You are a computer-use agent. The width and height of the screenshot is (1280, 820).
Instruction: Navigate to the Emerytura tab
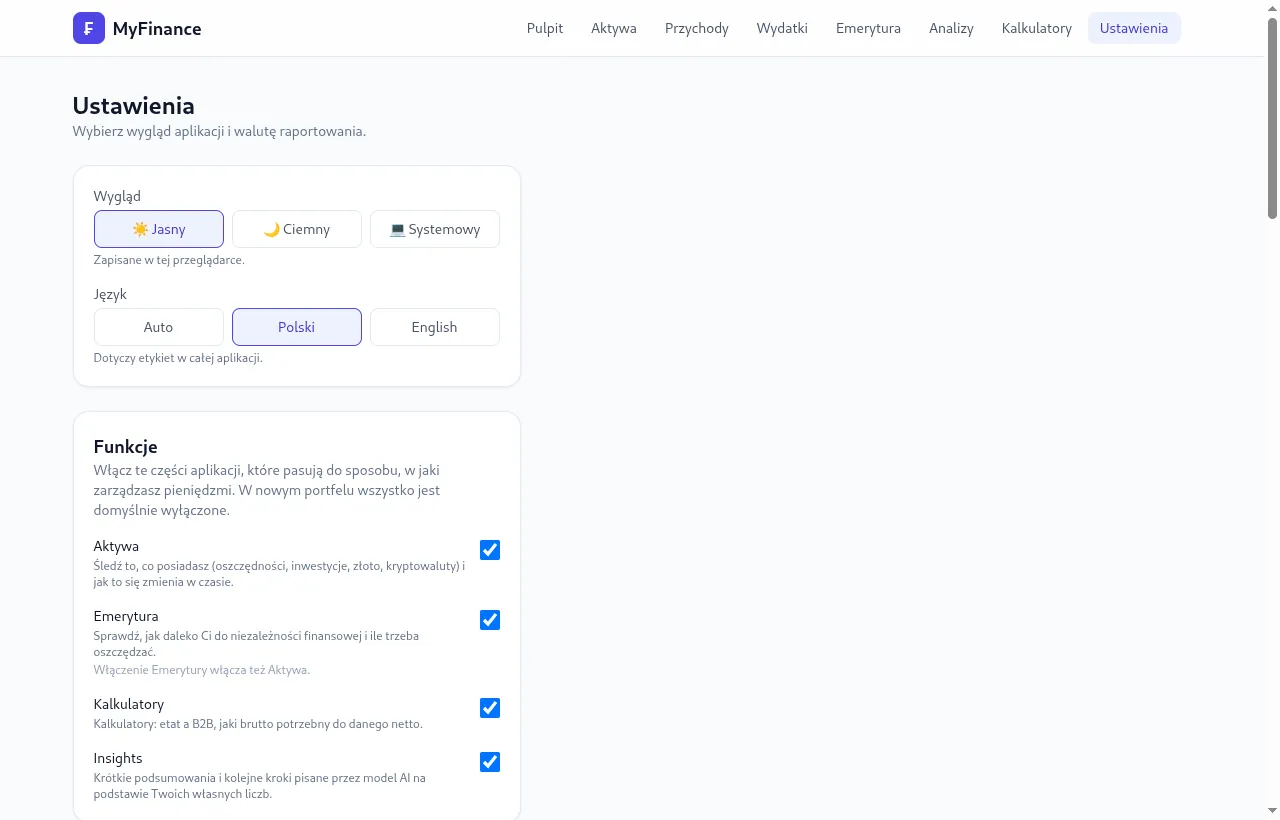(x=868, y=28)
